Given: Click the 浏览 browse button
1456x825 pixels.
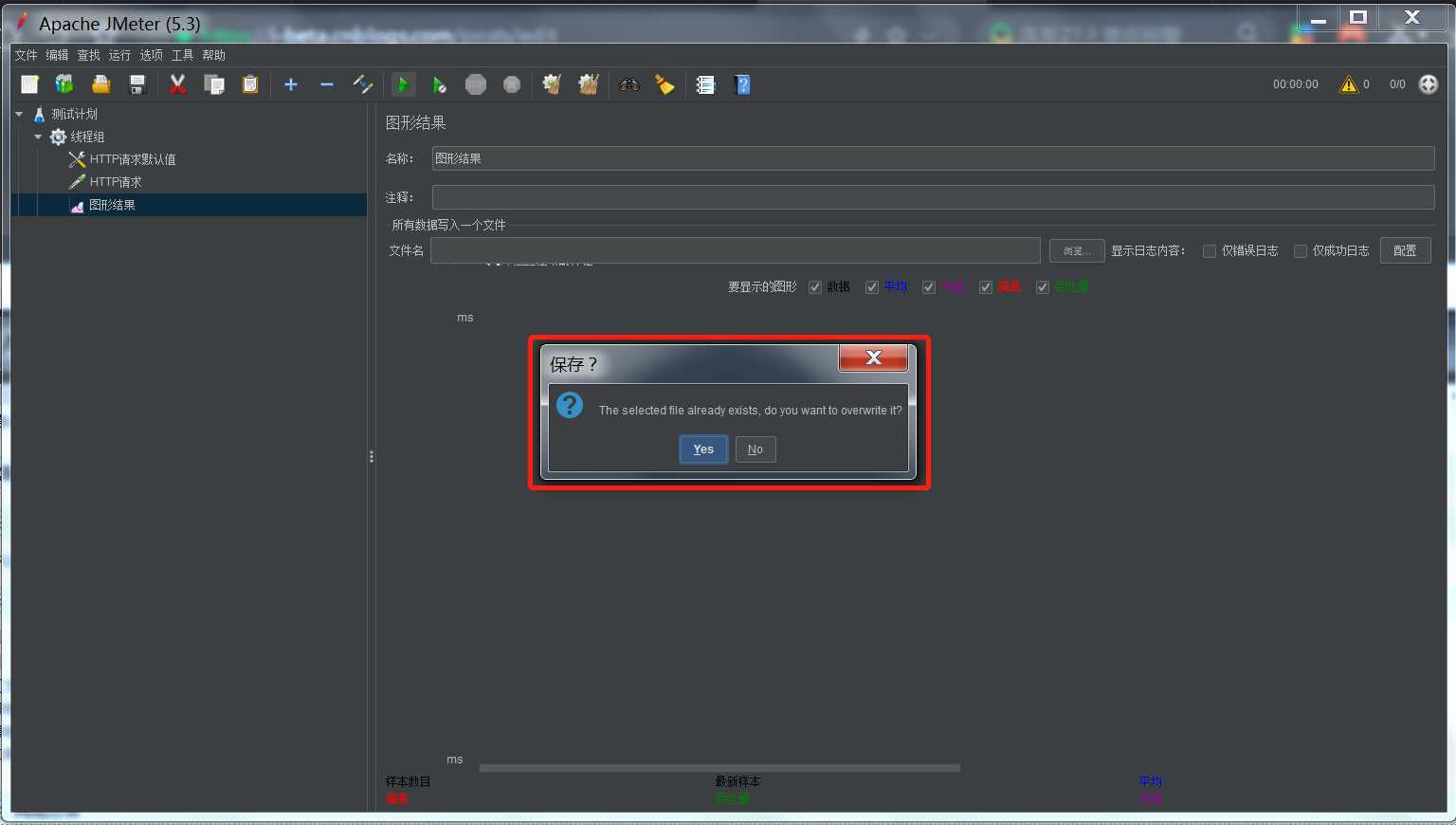Looking at the screenshot, I should pos(1077,251).
